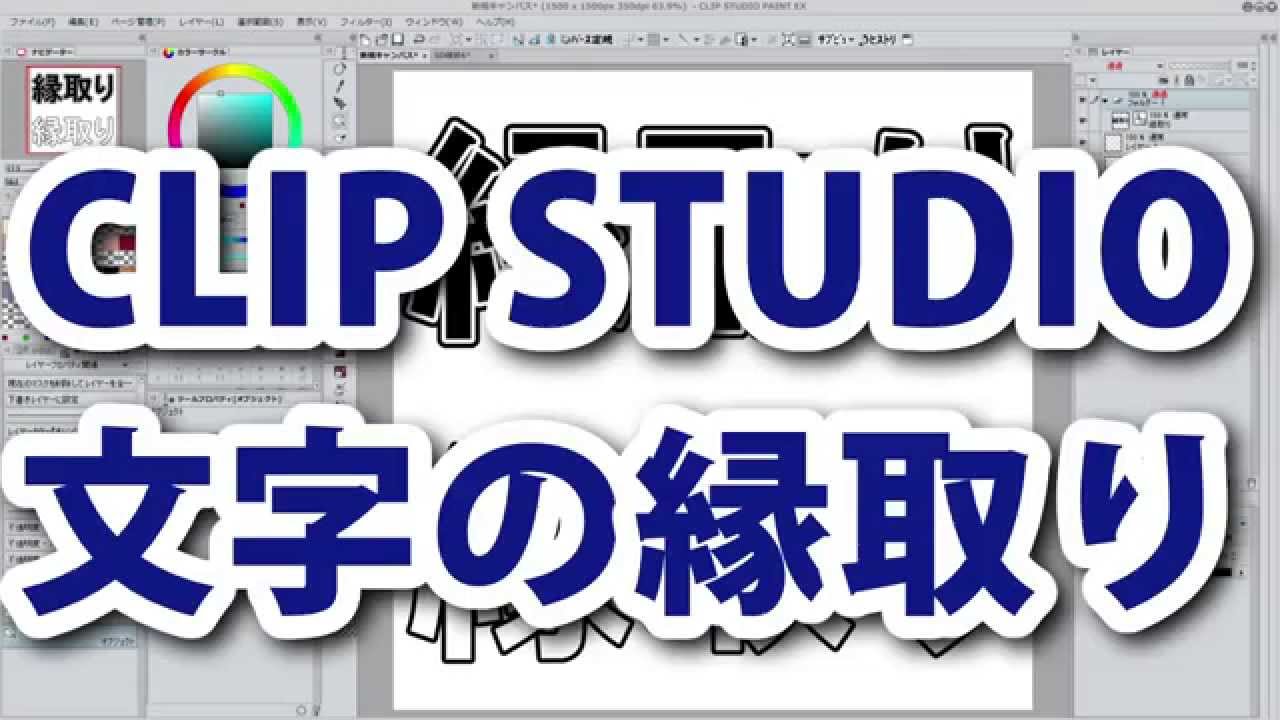Click the Open file toolbar icon
The width and height of the screenshot is (1280, 720).
[x=383, y=39]
